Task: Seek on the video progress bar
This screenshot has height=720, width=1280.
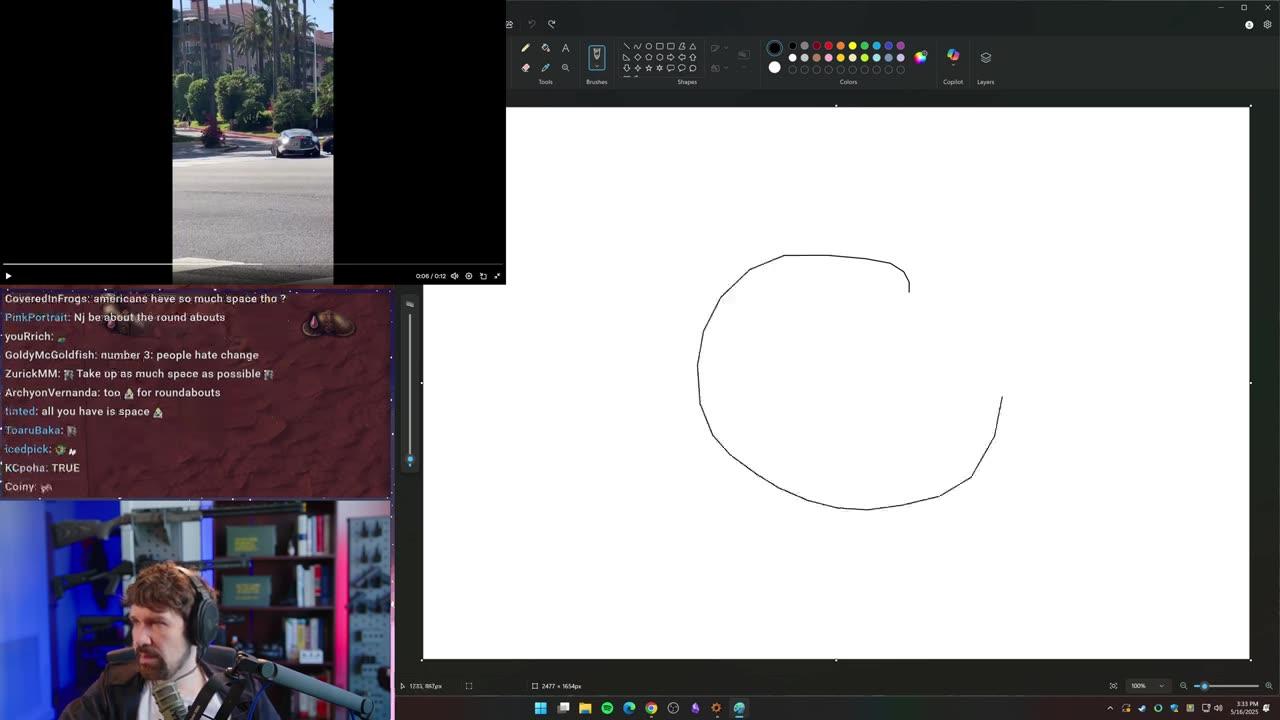Action: click(x=253, y=265)
